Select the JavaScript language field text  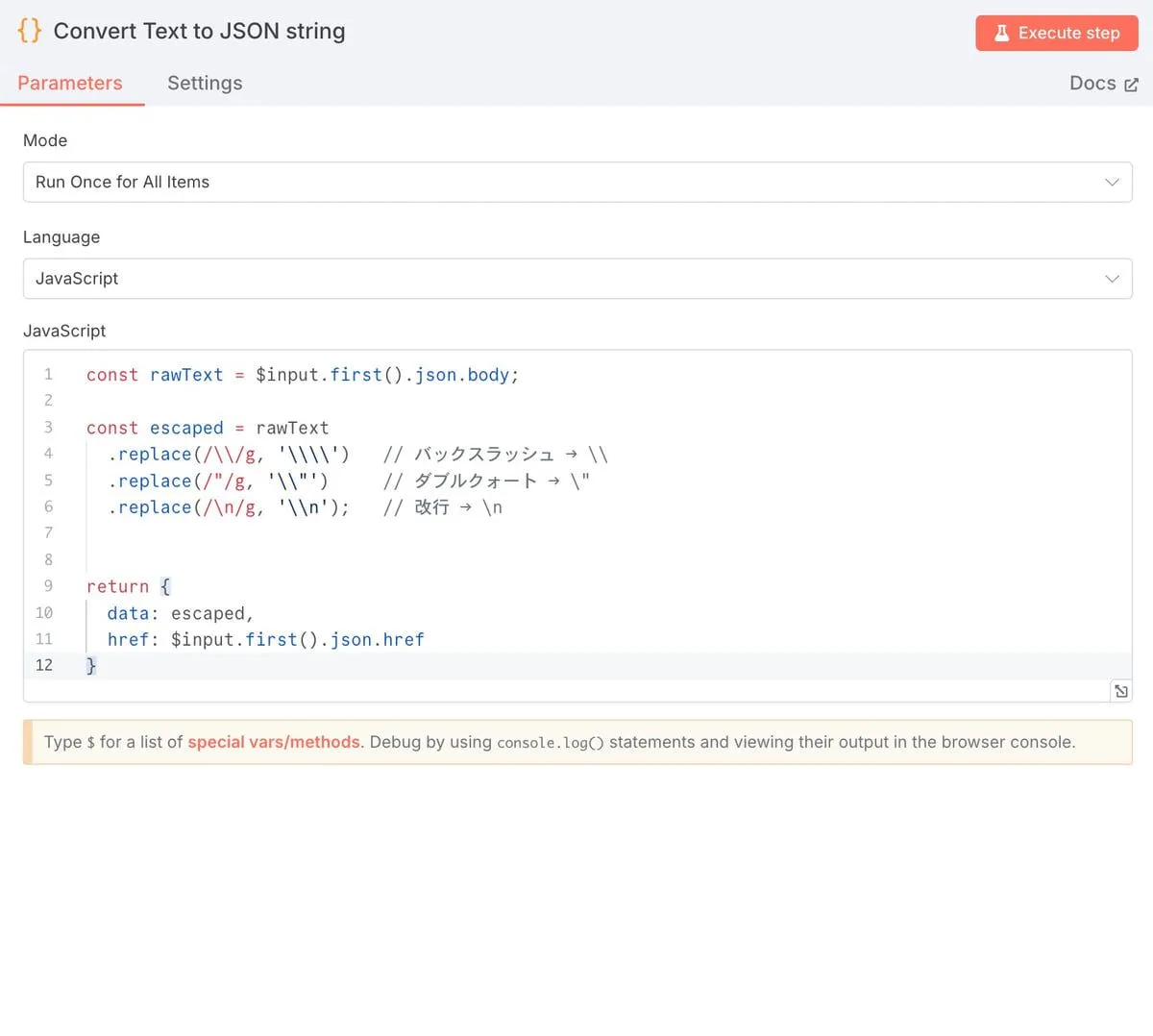(x=77, y=279)
